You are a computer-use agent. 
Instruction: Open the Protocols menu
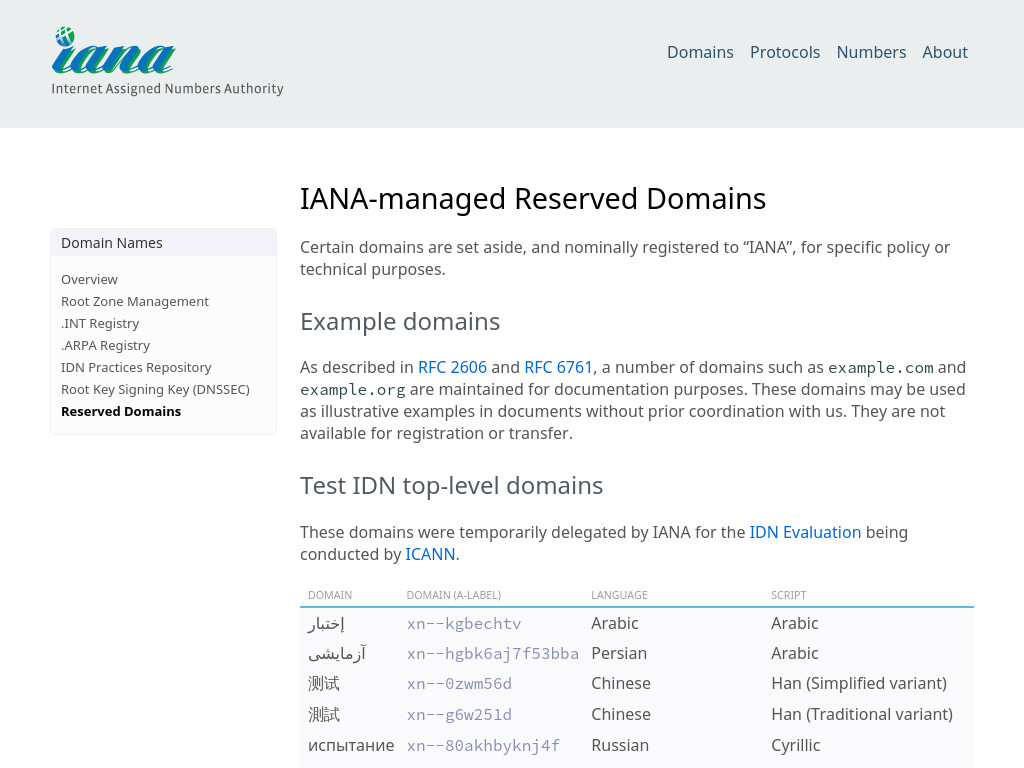785,52
